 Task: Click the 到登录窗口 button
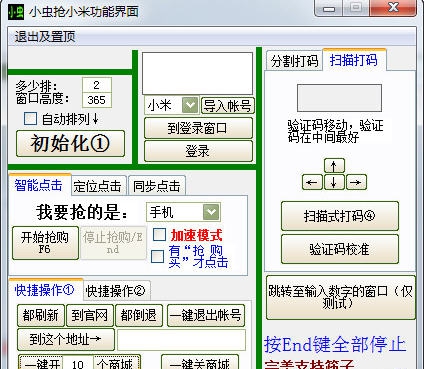point(198,128)
